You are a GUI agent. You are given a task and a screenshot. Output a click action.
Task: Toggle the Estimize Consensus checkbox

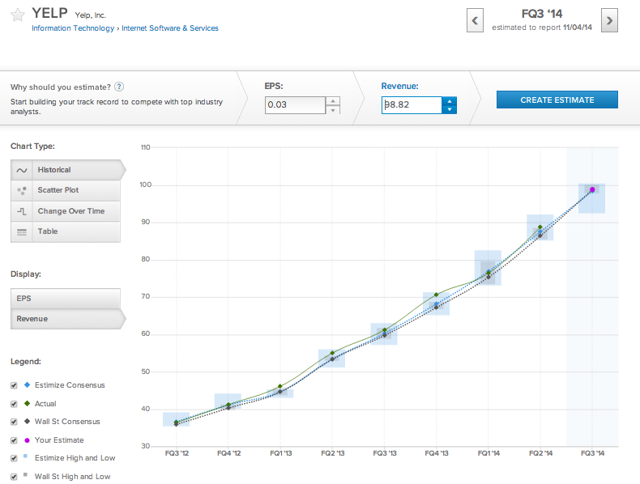[14, 385]
